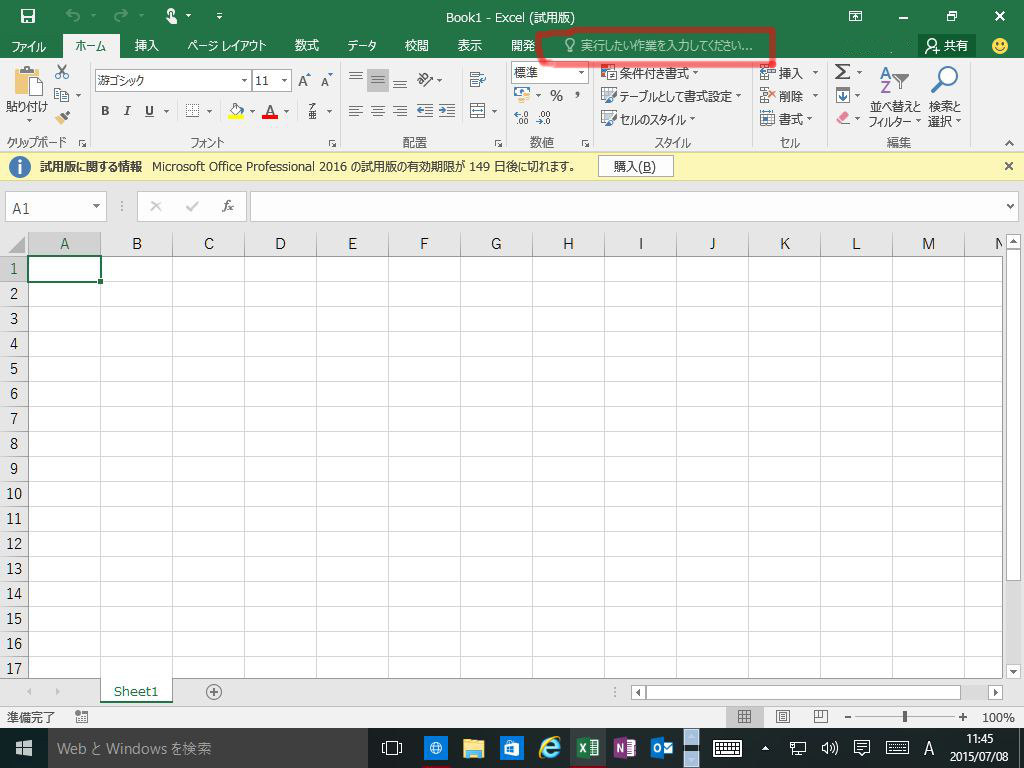The width and height of the screenshot is (1024, 768).
Task: Click the macro record icon in status bar
Action: coord(82,717)
